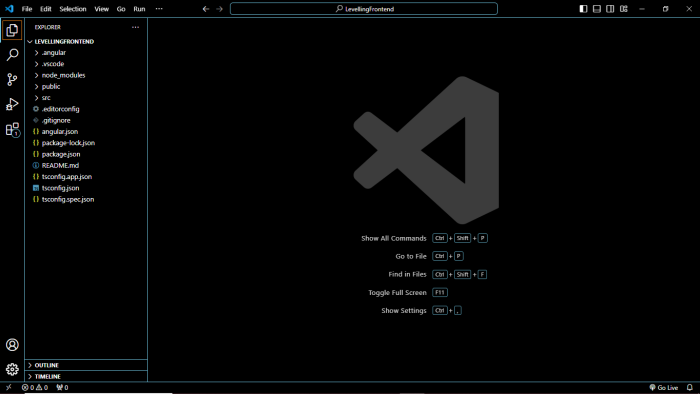Open the Run menu
Viewport: 700px width, 394px height.
139,9
